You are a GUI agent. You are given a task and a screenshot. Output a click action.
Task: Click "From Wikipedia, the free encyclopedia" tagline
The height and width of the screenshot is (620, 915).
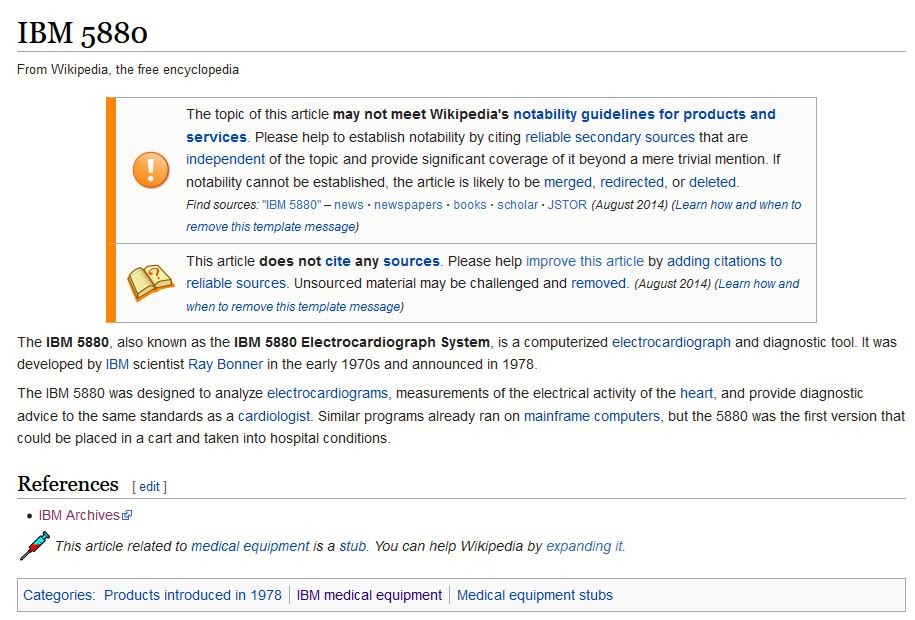[x=128, y=69]
